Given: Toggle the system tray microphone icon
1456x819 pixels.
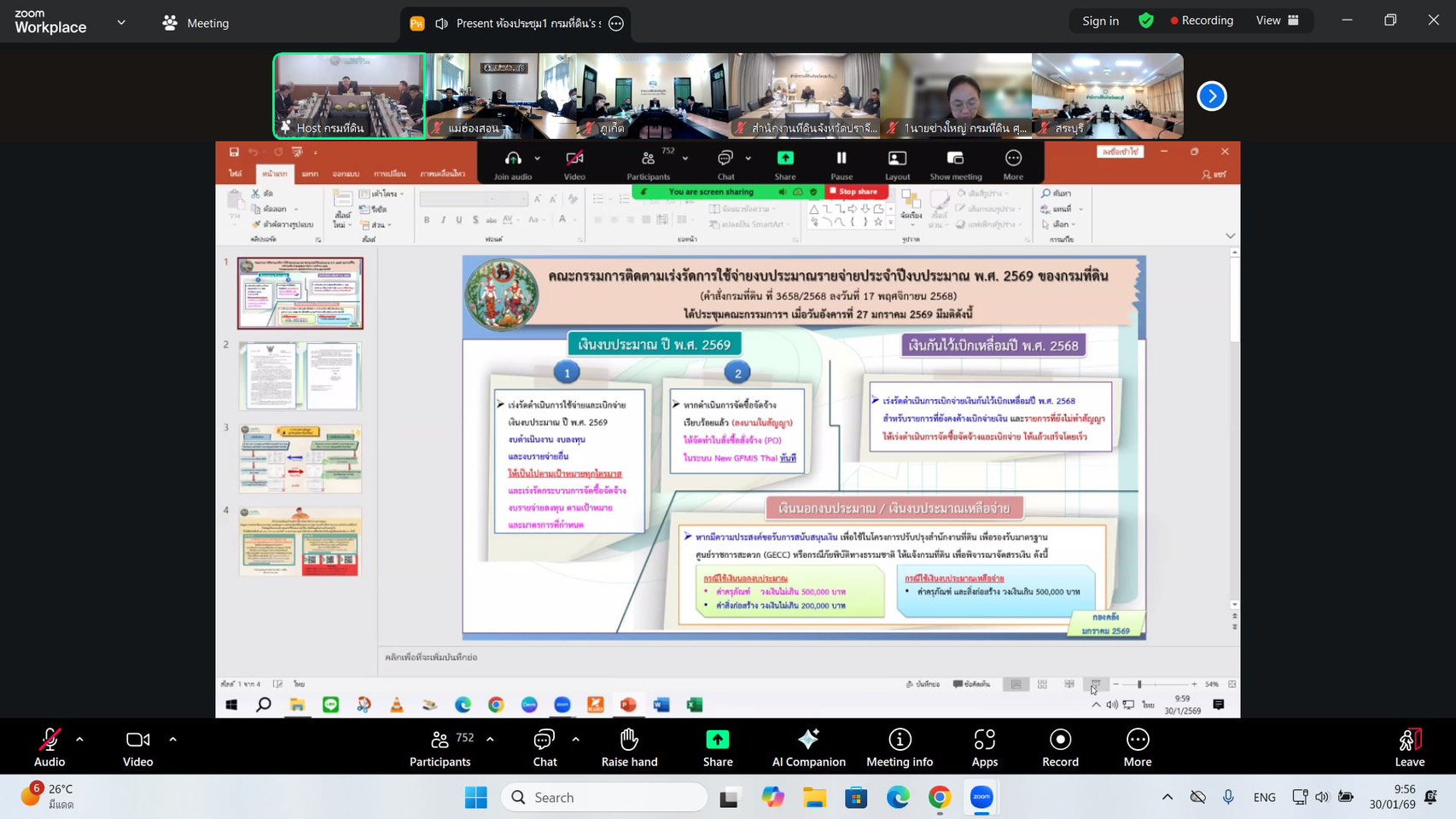Looking at the screenshot, I should click(x=1228, y=797).
